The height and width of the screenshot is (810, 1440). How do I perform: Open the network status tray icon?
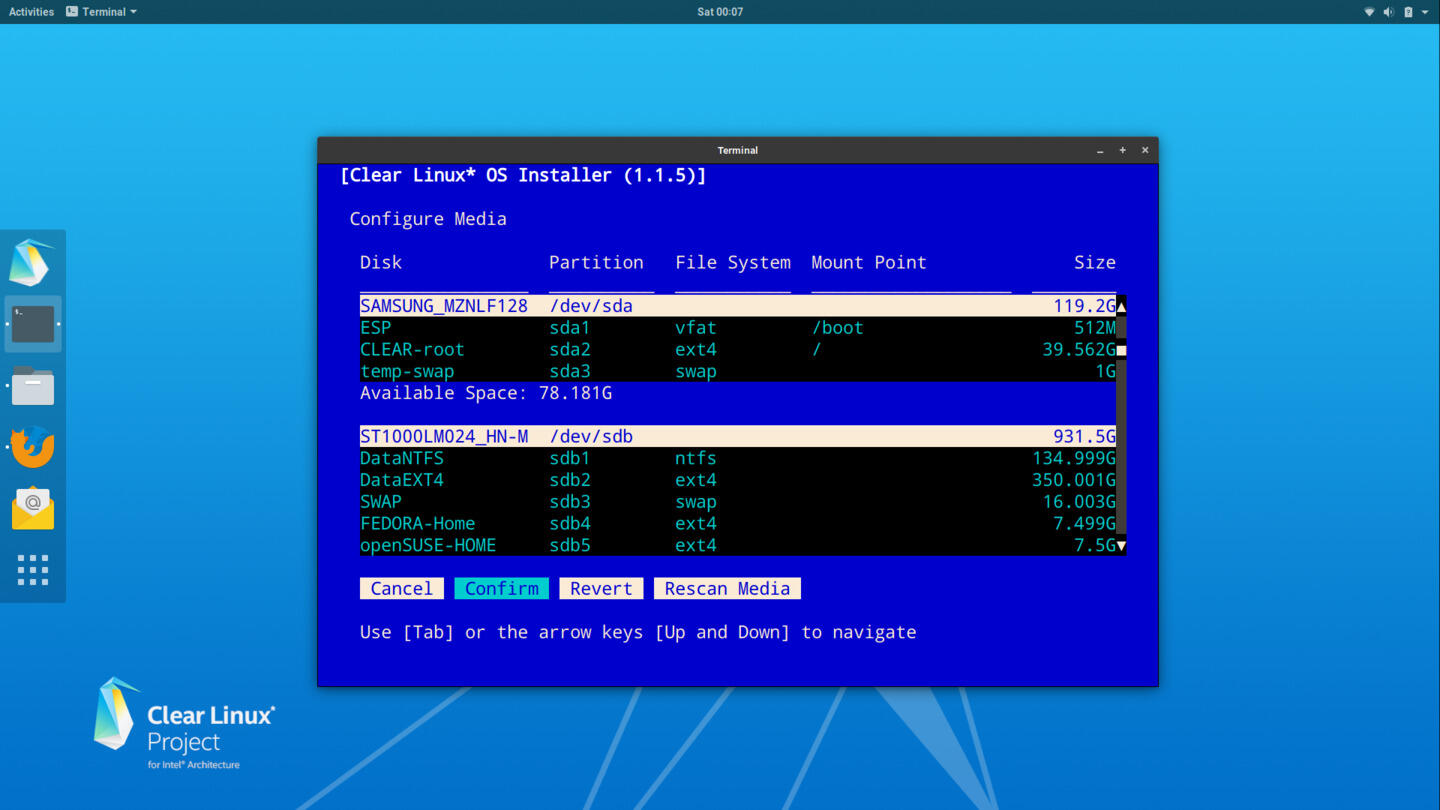[x=1369, y=12]
